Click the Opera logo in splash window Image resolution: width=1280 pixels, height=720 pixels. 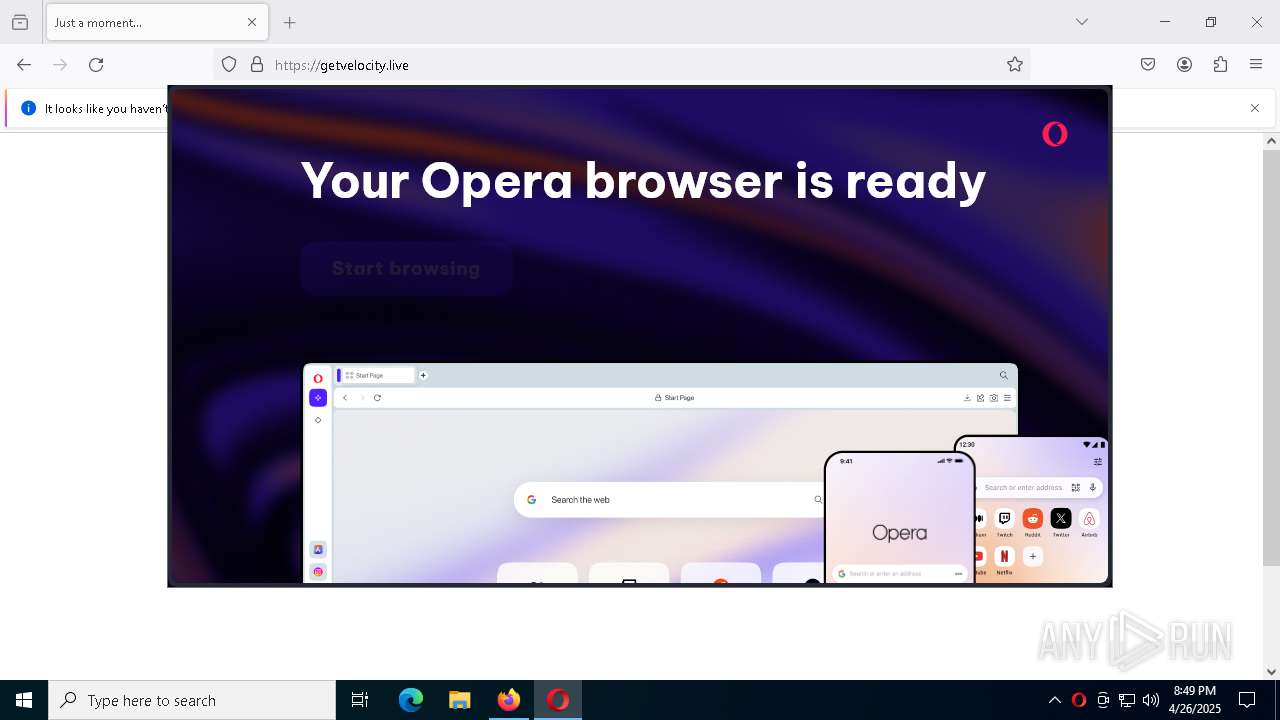[x=1055, y=134]
